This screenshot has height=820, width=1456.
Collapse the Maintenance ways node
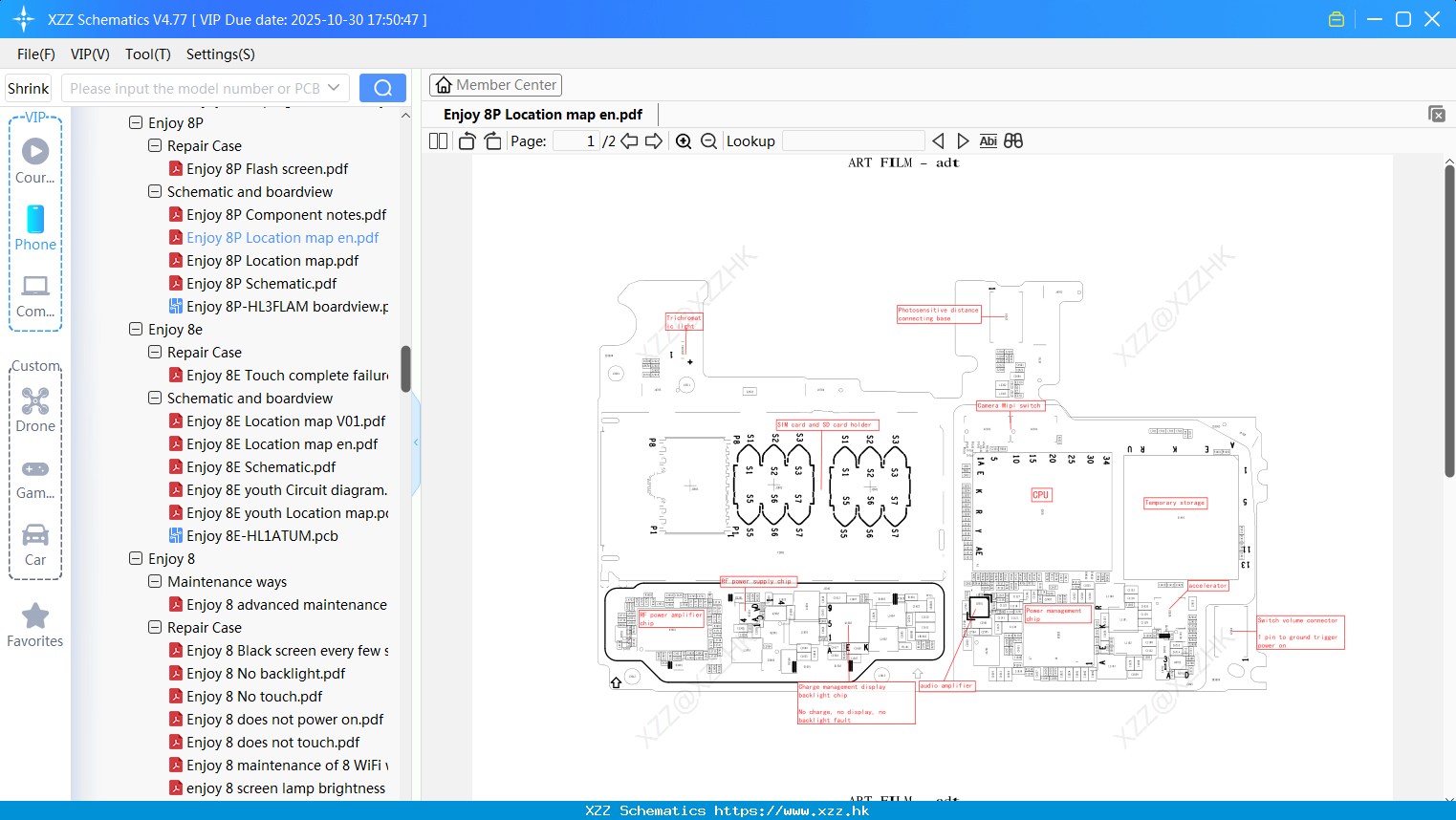[x=155, y=581]
